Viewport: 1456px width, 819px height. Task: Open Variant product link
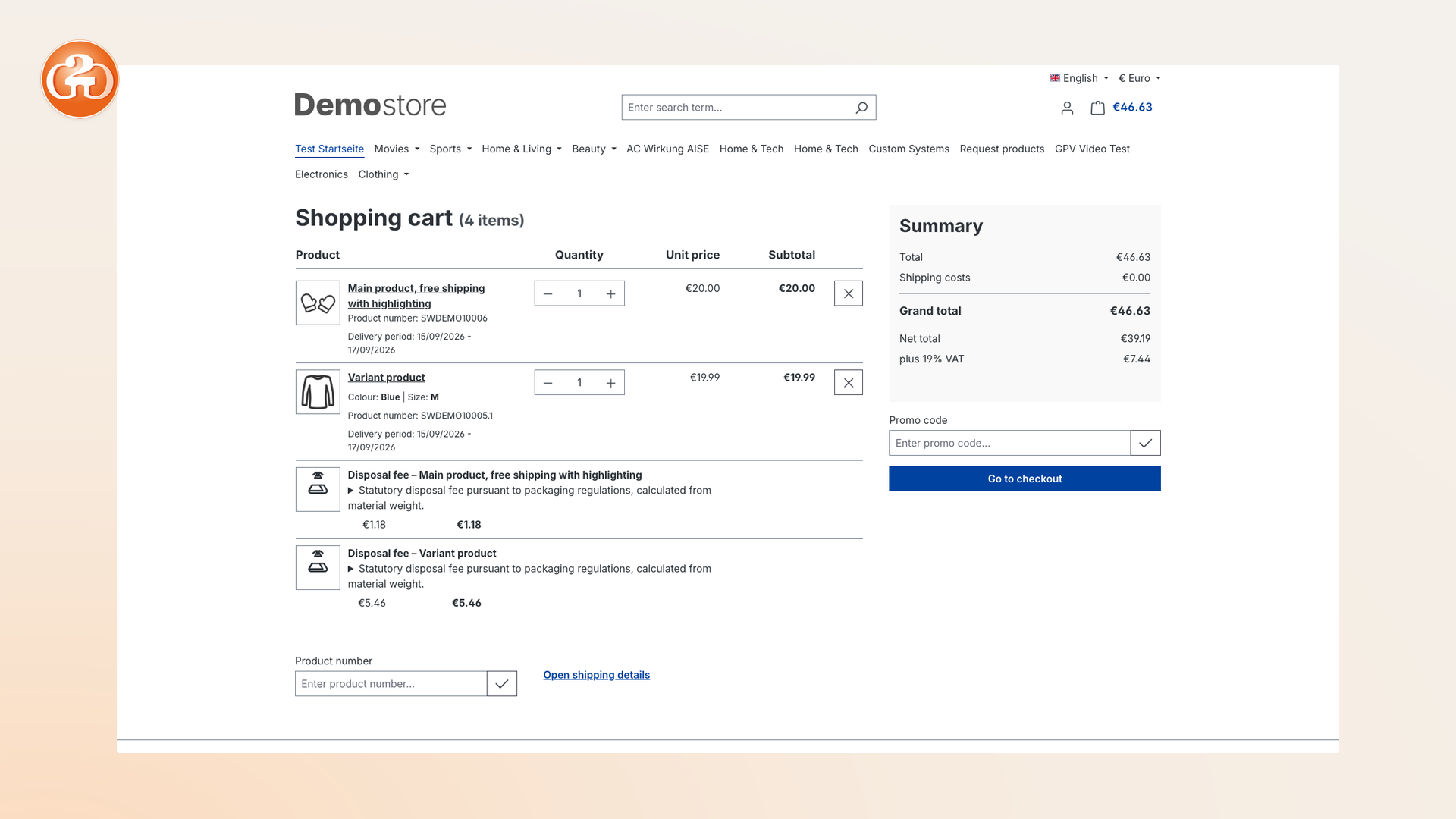(x=386, y=378)
